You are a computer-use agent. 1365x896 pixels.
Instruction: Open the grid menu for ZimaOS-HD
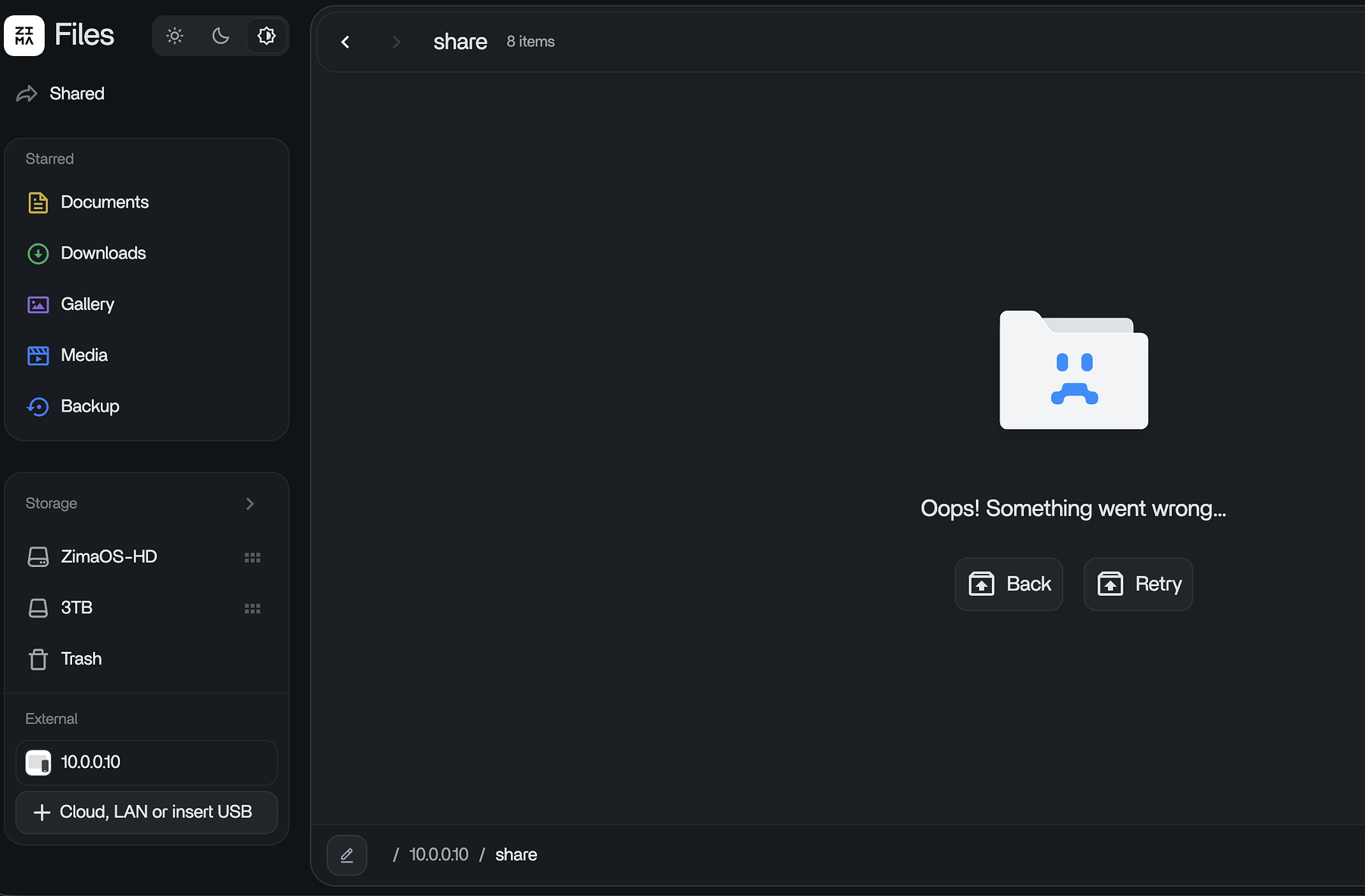coord(253,557)
